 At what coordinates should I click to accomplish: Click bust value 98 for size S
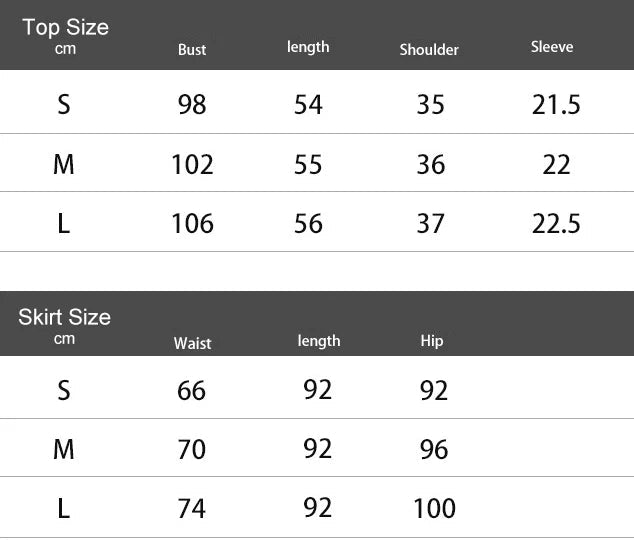pyautogui.click(x=191, y=104)
